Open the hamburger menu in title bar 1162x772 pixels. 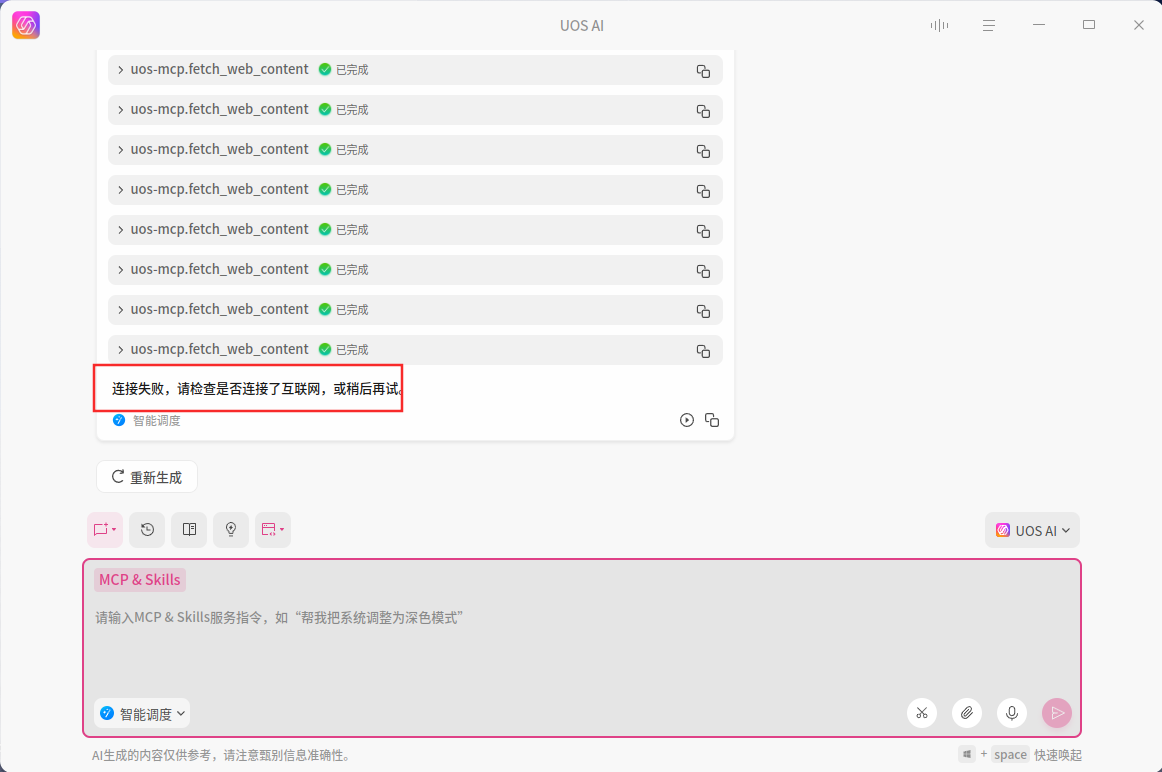988,25
